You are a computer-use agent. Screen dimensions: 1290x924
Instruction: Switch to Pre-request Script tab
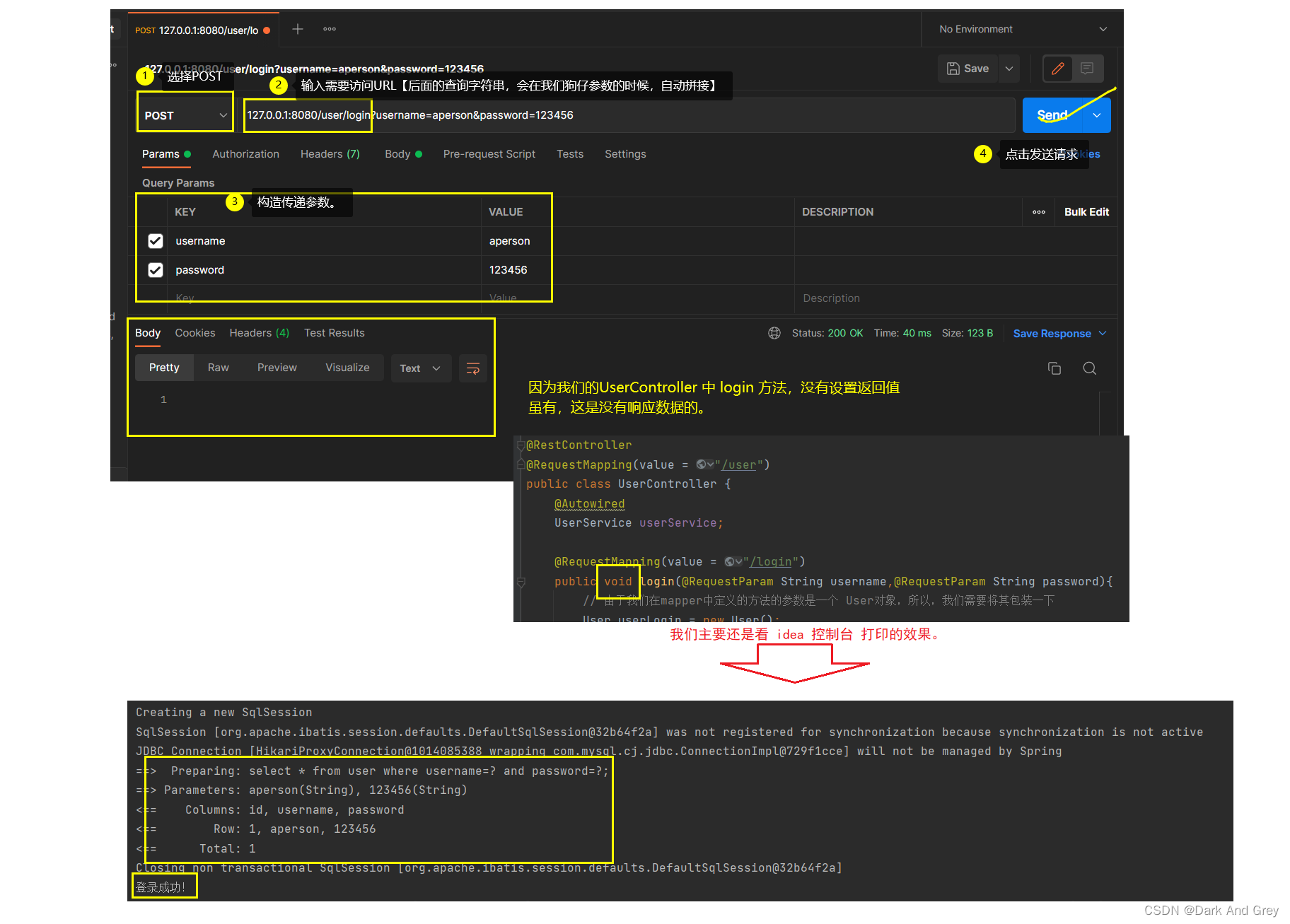point(489,154)
